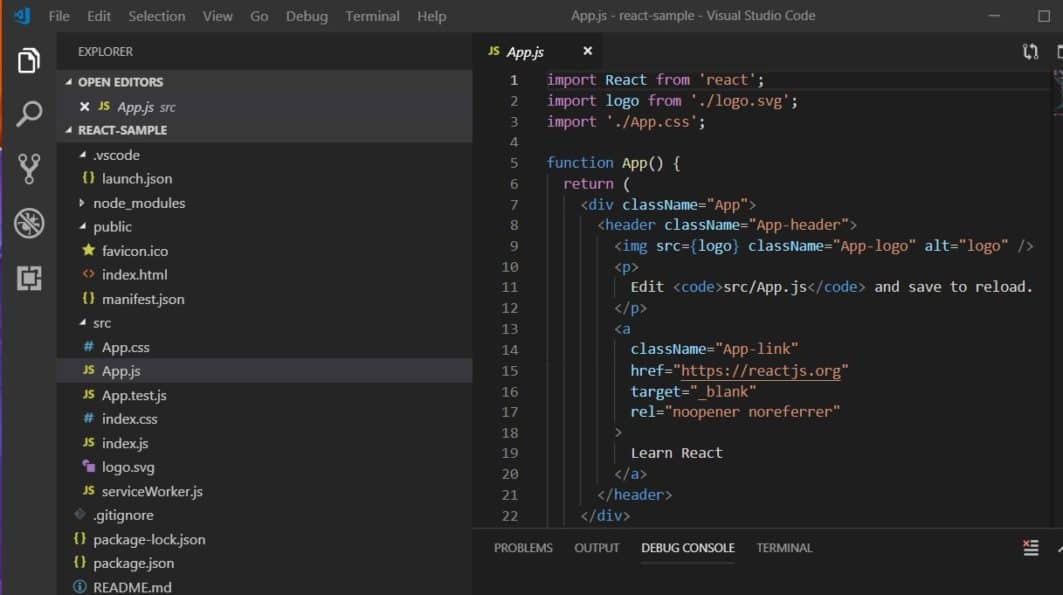1063x595 pixels.
Task: Select the Debug icon in the activity bar
Action: tap(29, 223)
